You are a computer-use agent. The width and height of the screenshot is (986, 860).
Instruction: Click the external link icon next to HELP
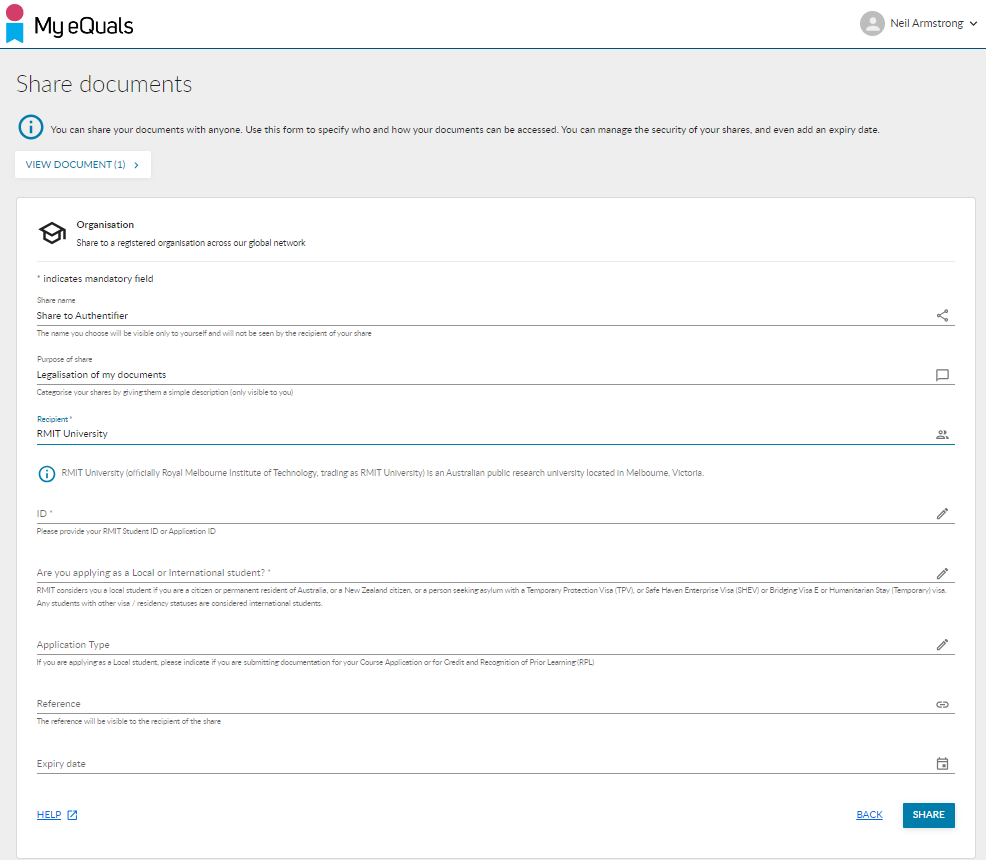(72, 815)
